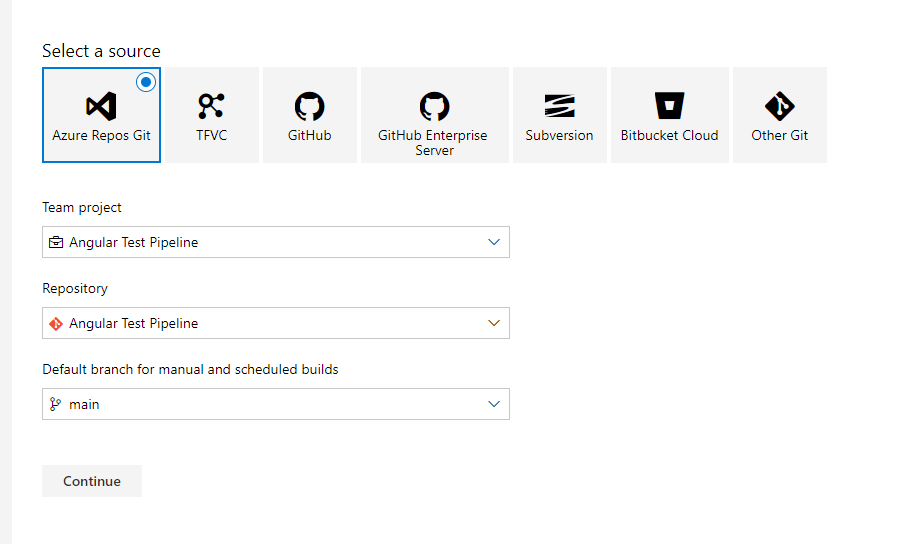This screenshot has height=544, width=903.
Task: Choose the Subversion source icon
Action: (x=559, y=106)
